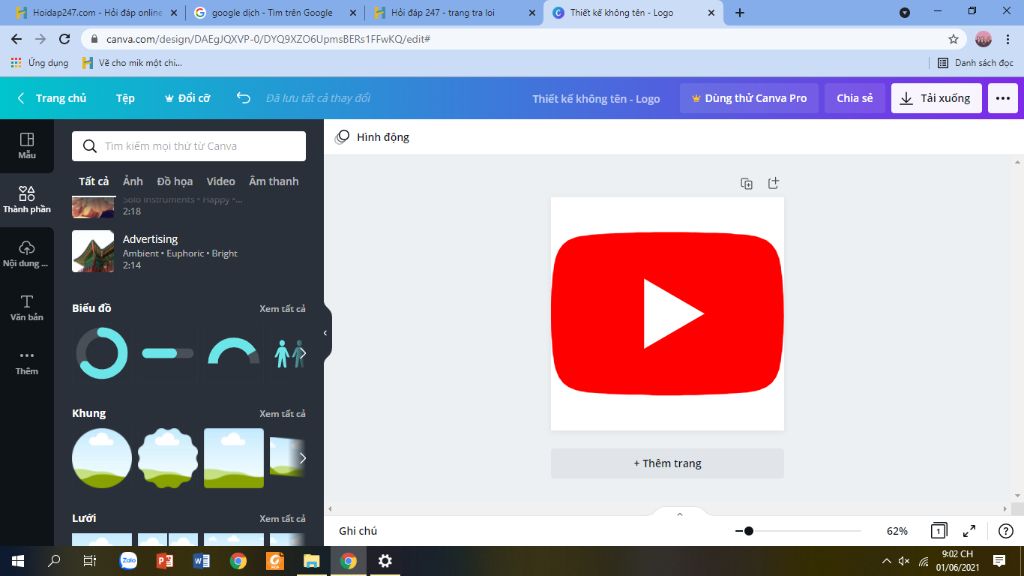Collapse the side panel with the arrow handle

point(325,333)
